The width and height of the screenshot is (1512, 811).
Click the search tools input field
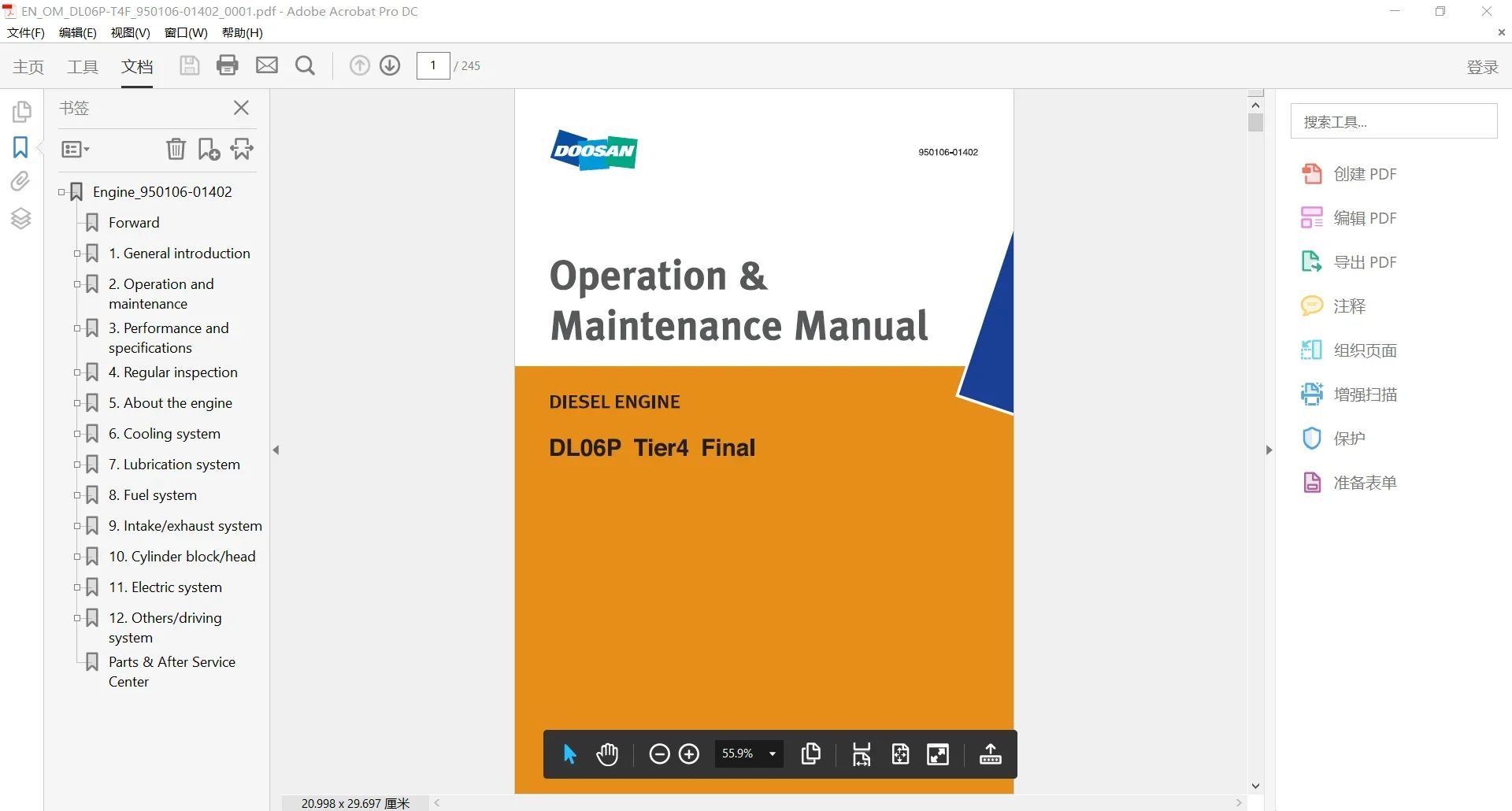coord(1394,121)
